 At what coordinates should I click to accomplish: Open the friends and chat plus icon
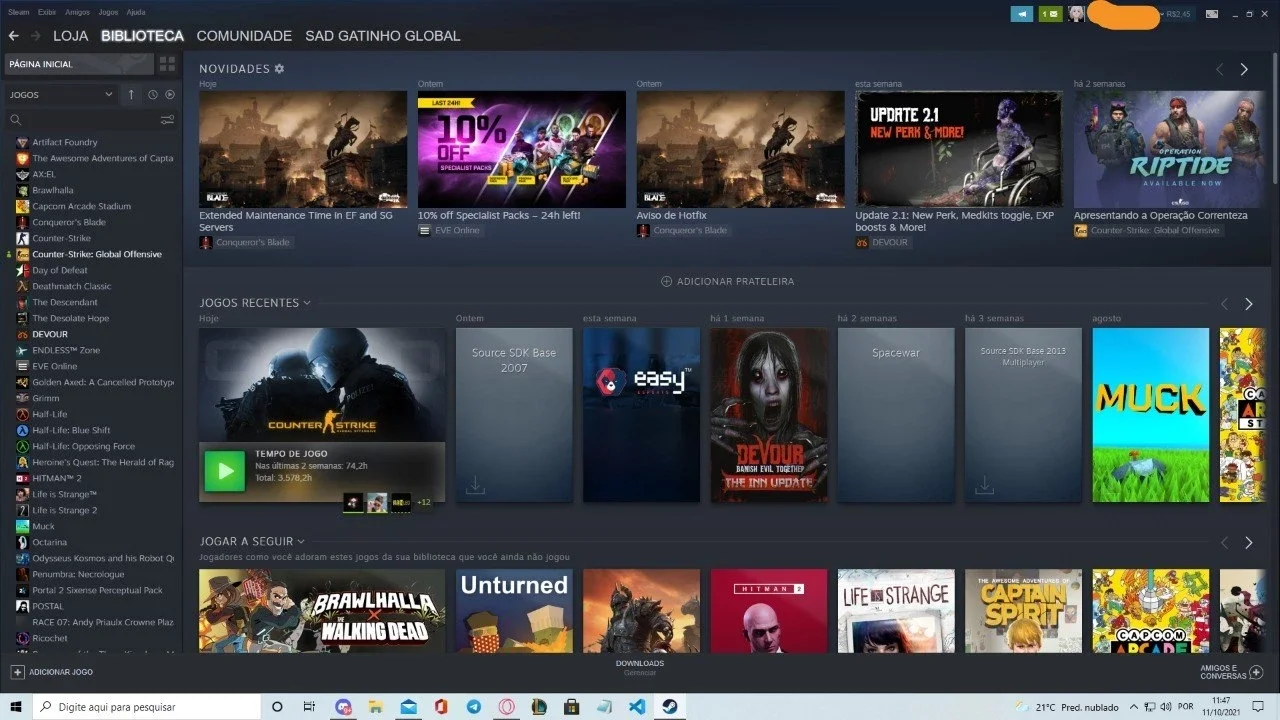(x=1256, y=672)
